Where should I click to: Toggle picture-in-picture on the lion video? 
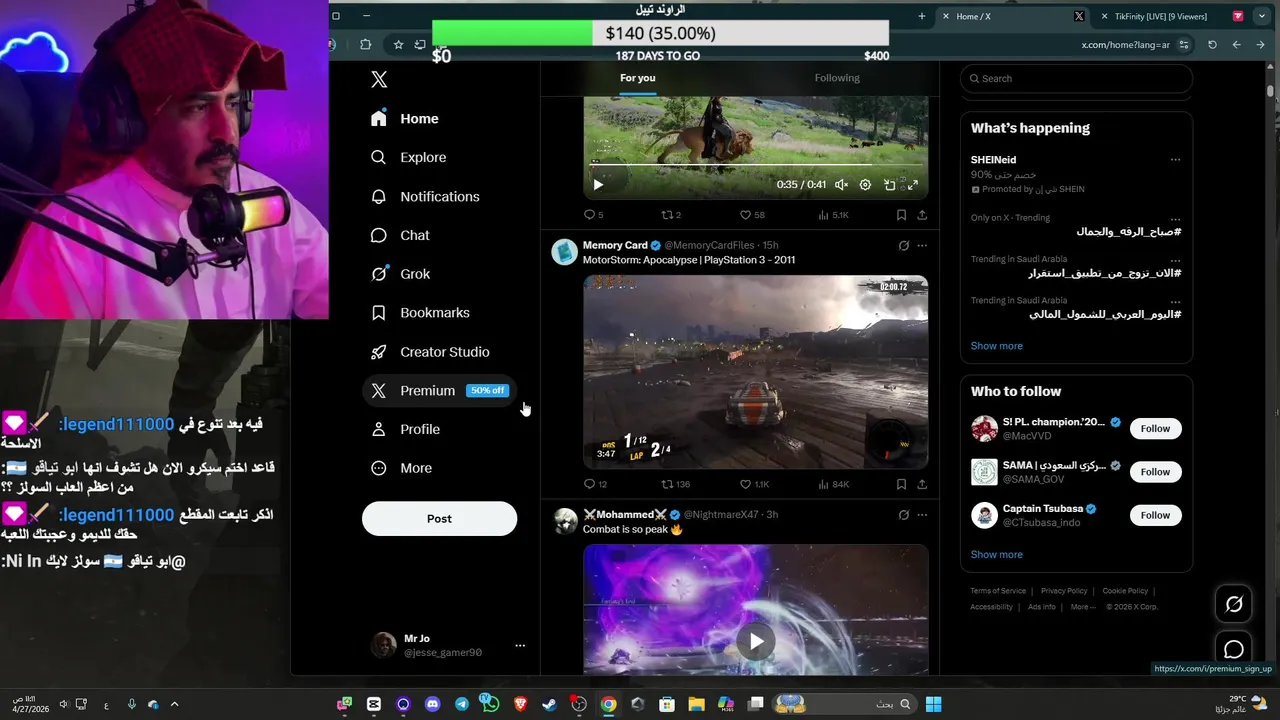[889, 185]
